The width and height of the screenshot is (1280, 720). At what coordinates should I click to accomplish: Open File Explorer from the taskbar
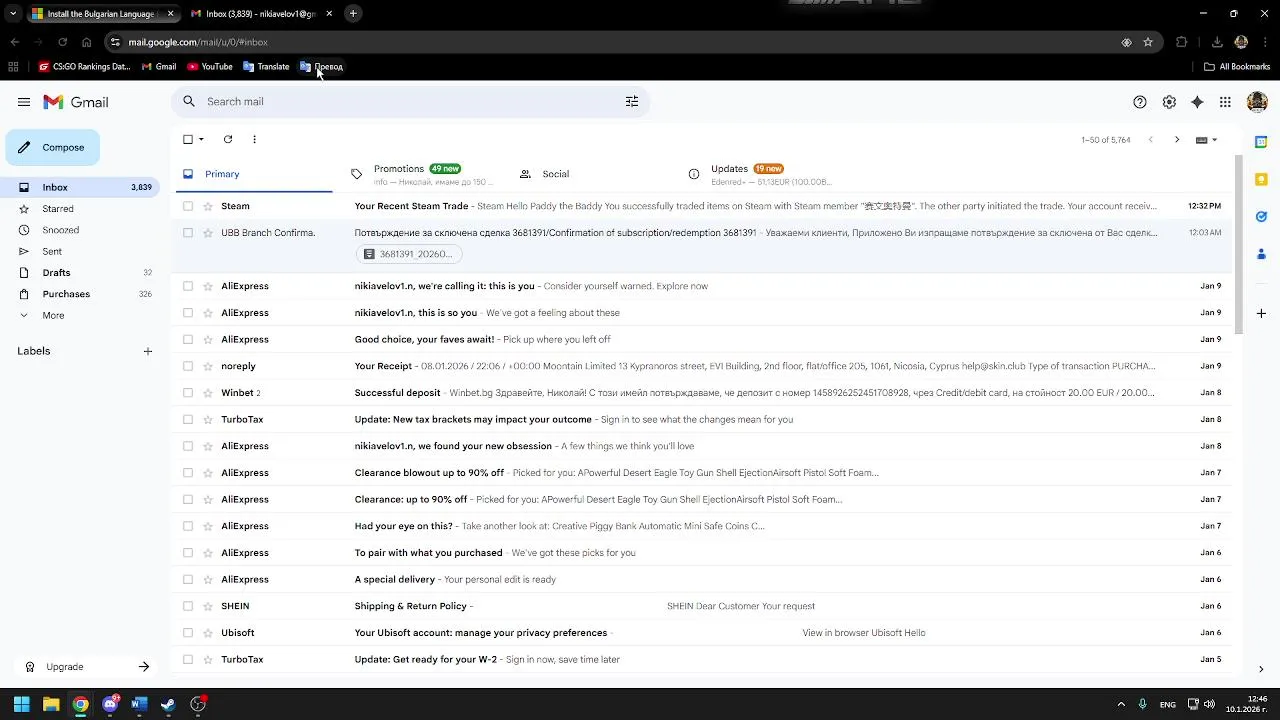pos(51,704)
